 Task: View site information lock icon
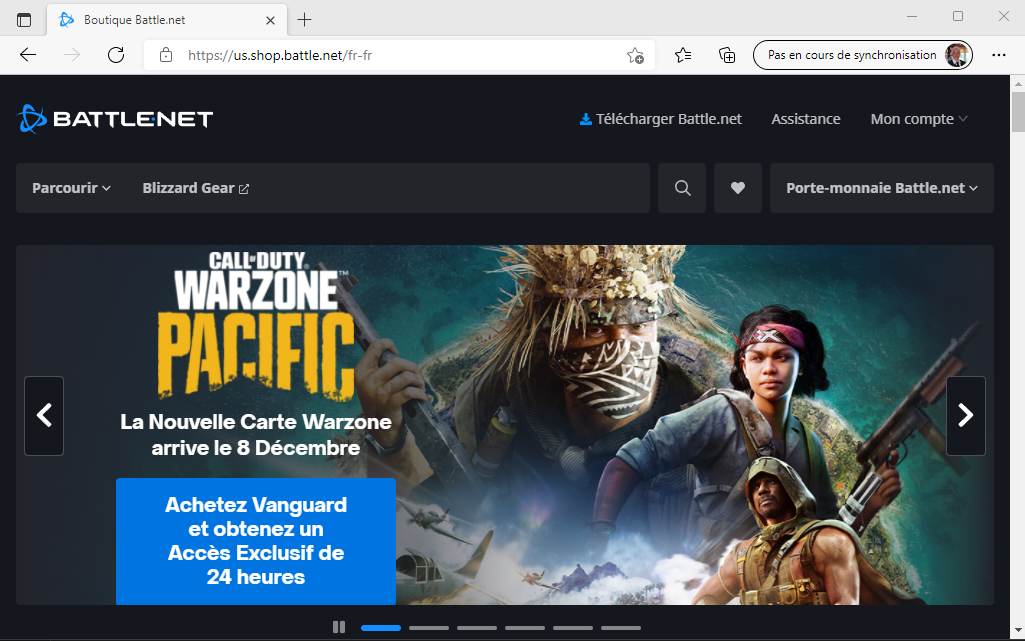[166, 55]
